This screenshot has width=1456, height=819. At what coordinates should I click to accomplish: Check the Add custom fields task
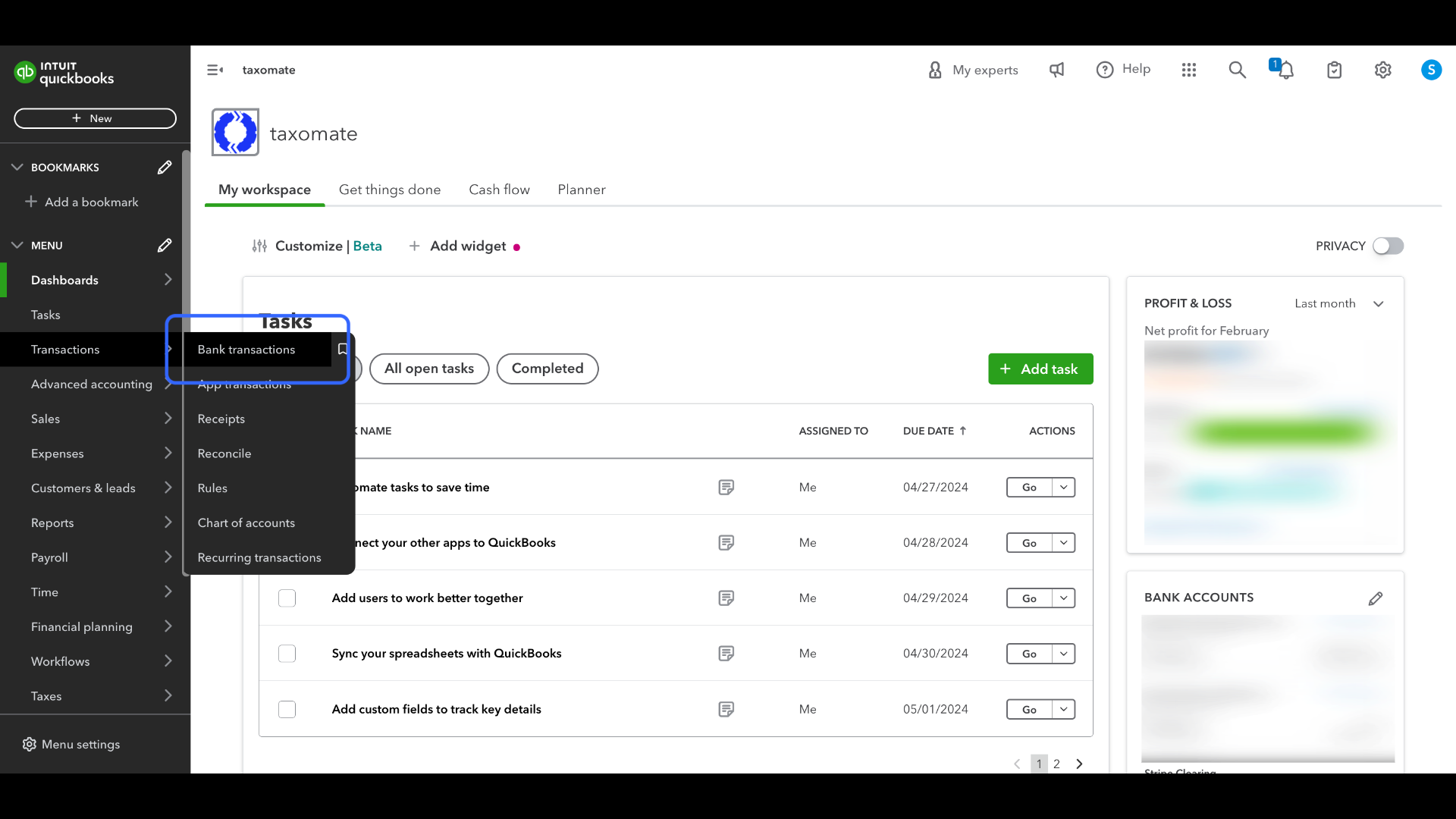click(x=287, y=710)
